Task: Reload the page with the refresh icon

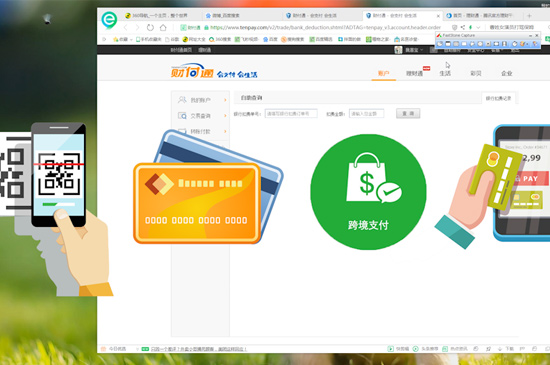Action: tap(150, 27)
